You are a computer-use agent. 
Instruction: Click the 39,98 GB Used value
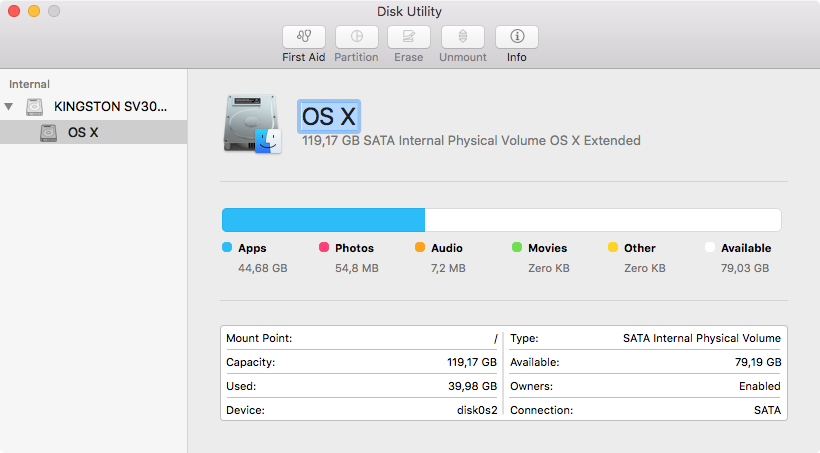click(x=472, y=387)
